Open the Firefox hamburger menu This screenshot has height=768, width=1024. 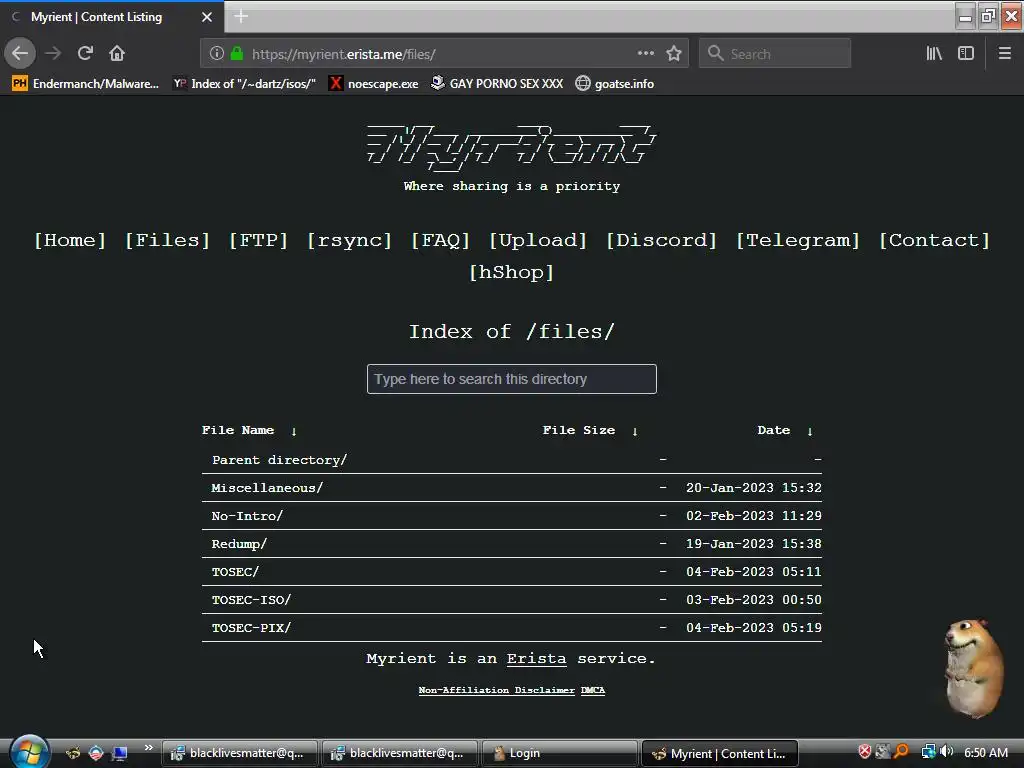coord(1005,54)
